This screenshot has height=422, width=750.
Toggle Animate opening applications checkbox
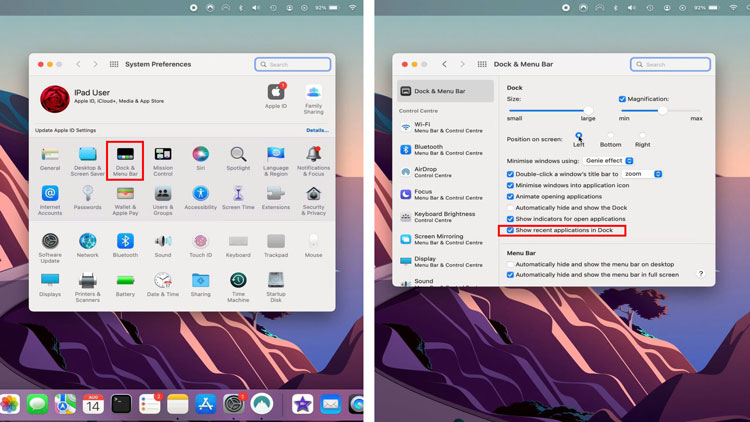[510, 197]
